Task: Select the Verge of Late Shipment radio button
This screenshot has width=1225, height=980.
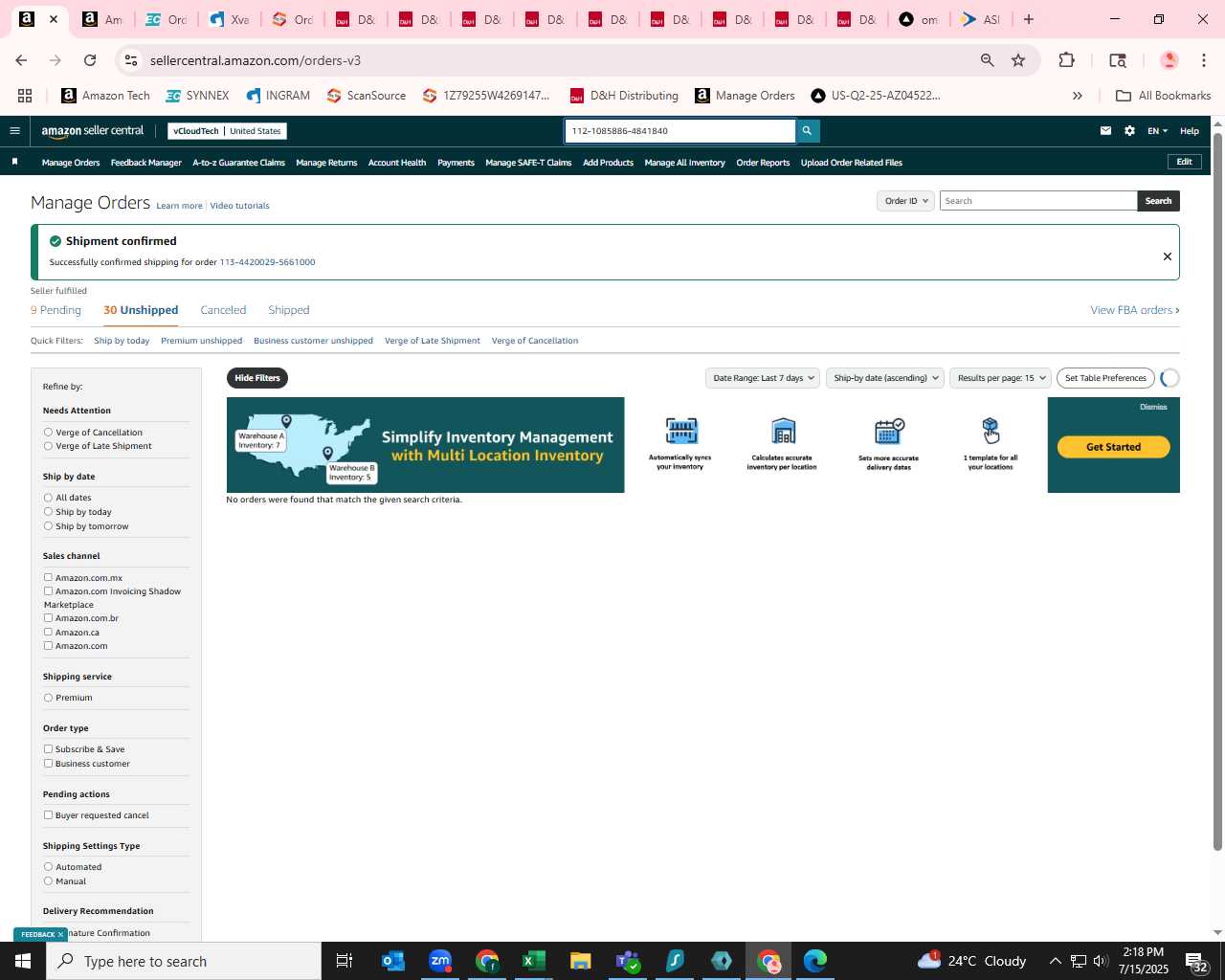Action: [x=48, y=446]
